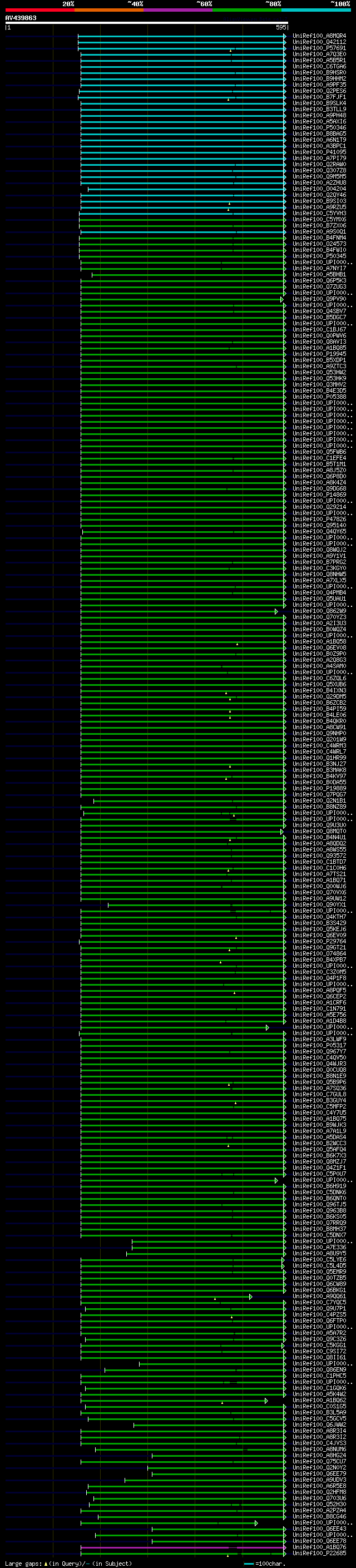356x1568 pixels.
Task: Select hit label UniRef100_Q862W9
Action: pos(319,611)
